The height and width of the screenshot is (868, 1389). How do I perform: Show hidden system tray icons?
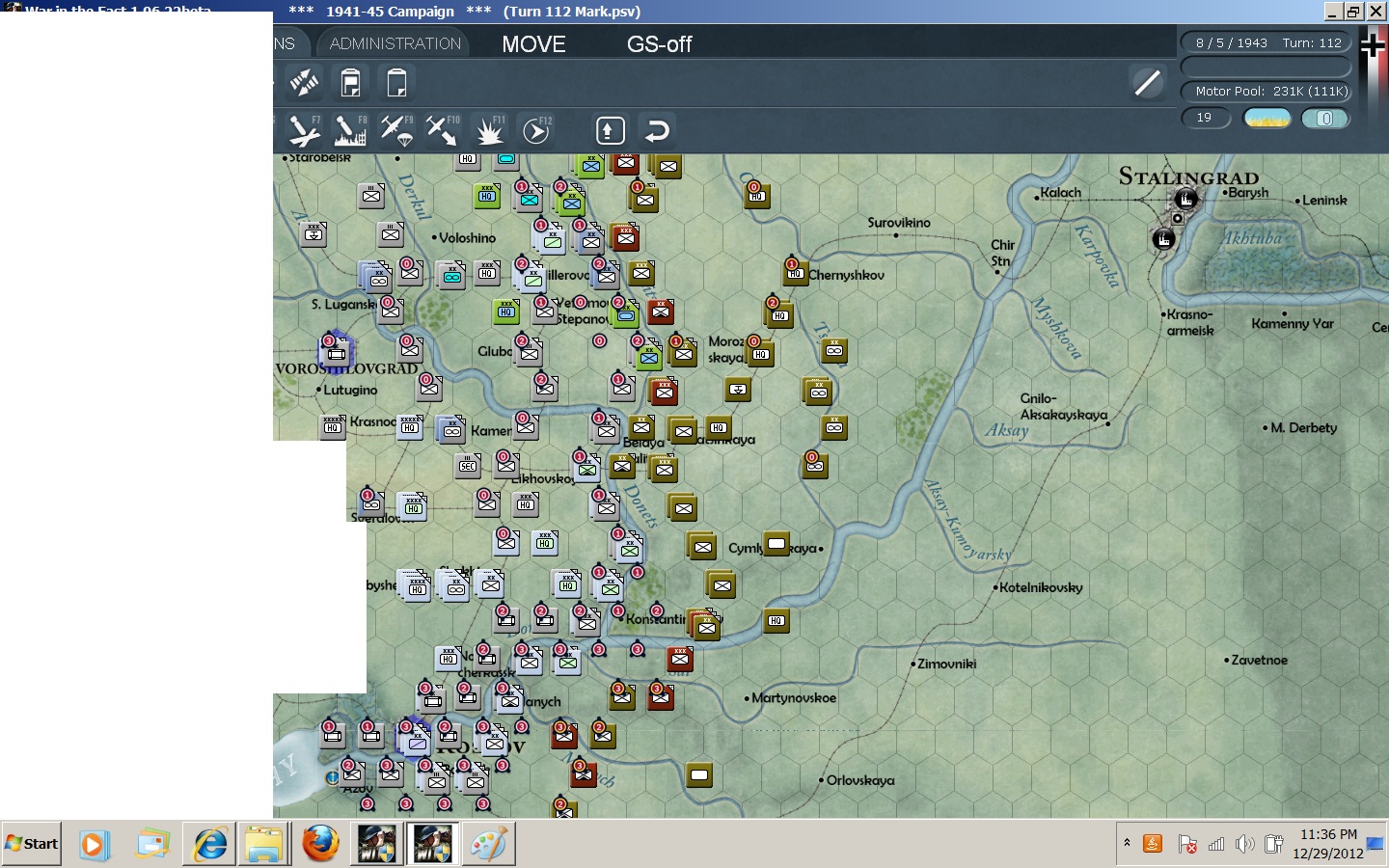pos(1127,843)
